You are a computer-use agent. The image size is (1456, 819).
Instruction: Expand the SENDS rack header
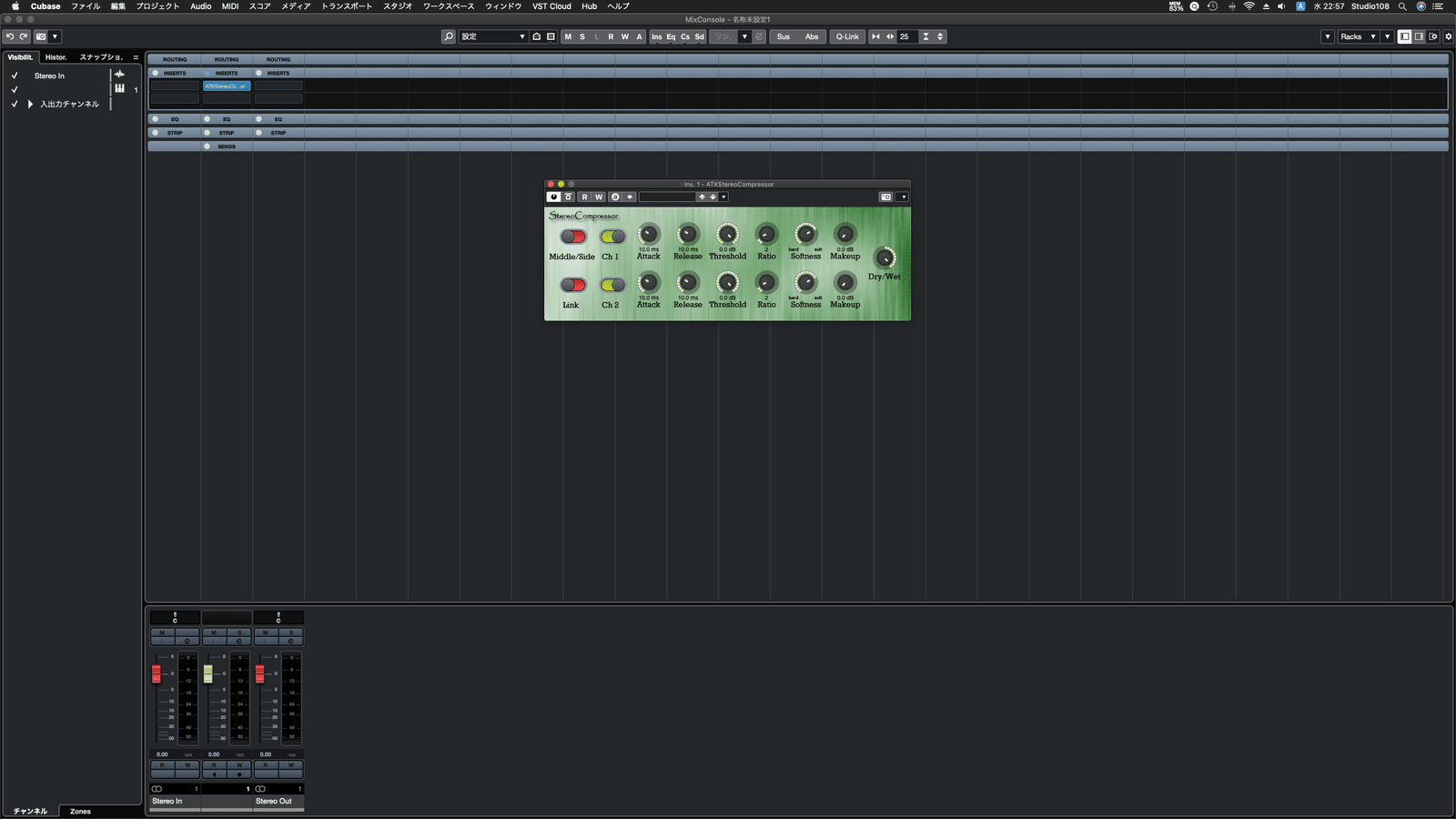pyautogui.click(x=227, y=147)
